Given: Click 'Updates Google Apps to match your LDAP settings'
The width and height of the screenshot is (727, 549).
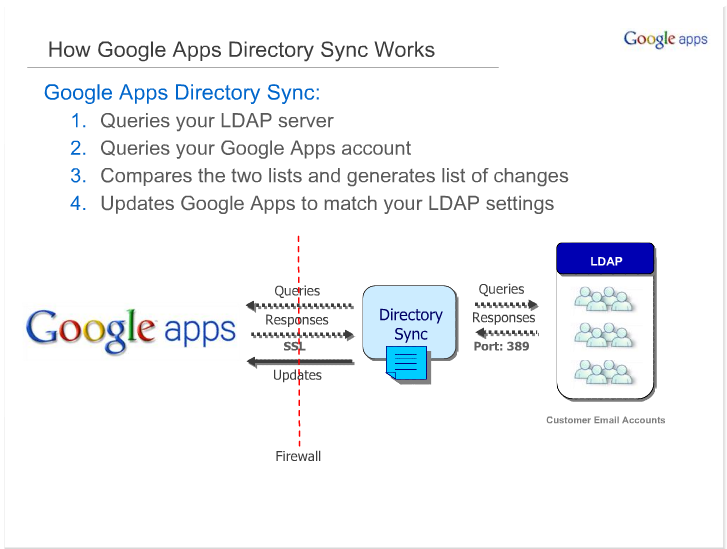Looking at the screenshot, I should tap(327, 204).
